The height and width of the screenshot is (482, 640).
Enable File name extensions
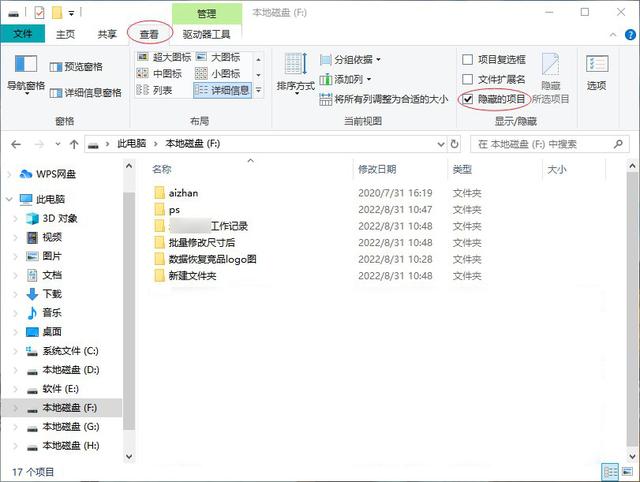(x=467, y=79)
